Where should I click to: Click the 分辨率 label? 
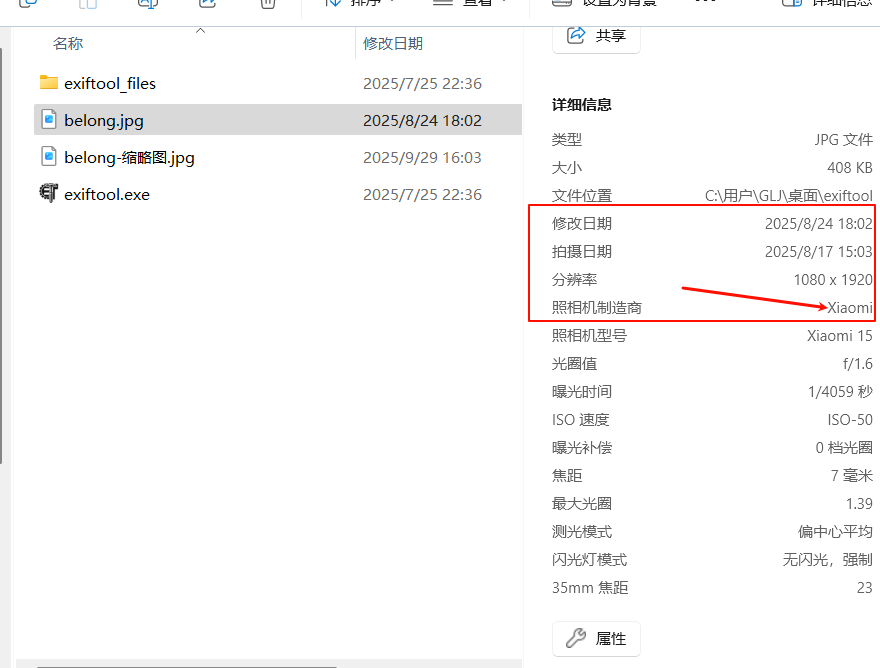click(574, 280)
